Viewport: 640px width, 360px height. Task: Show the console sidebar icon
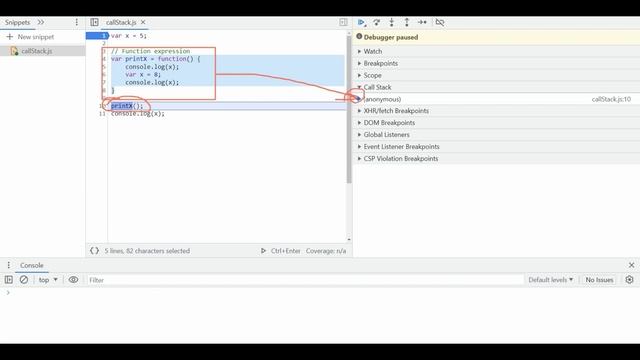[x=9, y=280]
